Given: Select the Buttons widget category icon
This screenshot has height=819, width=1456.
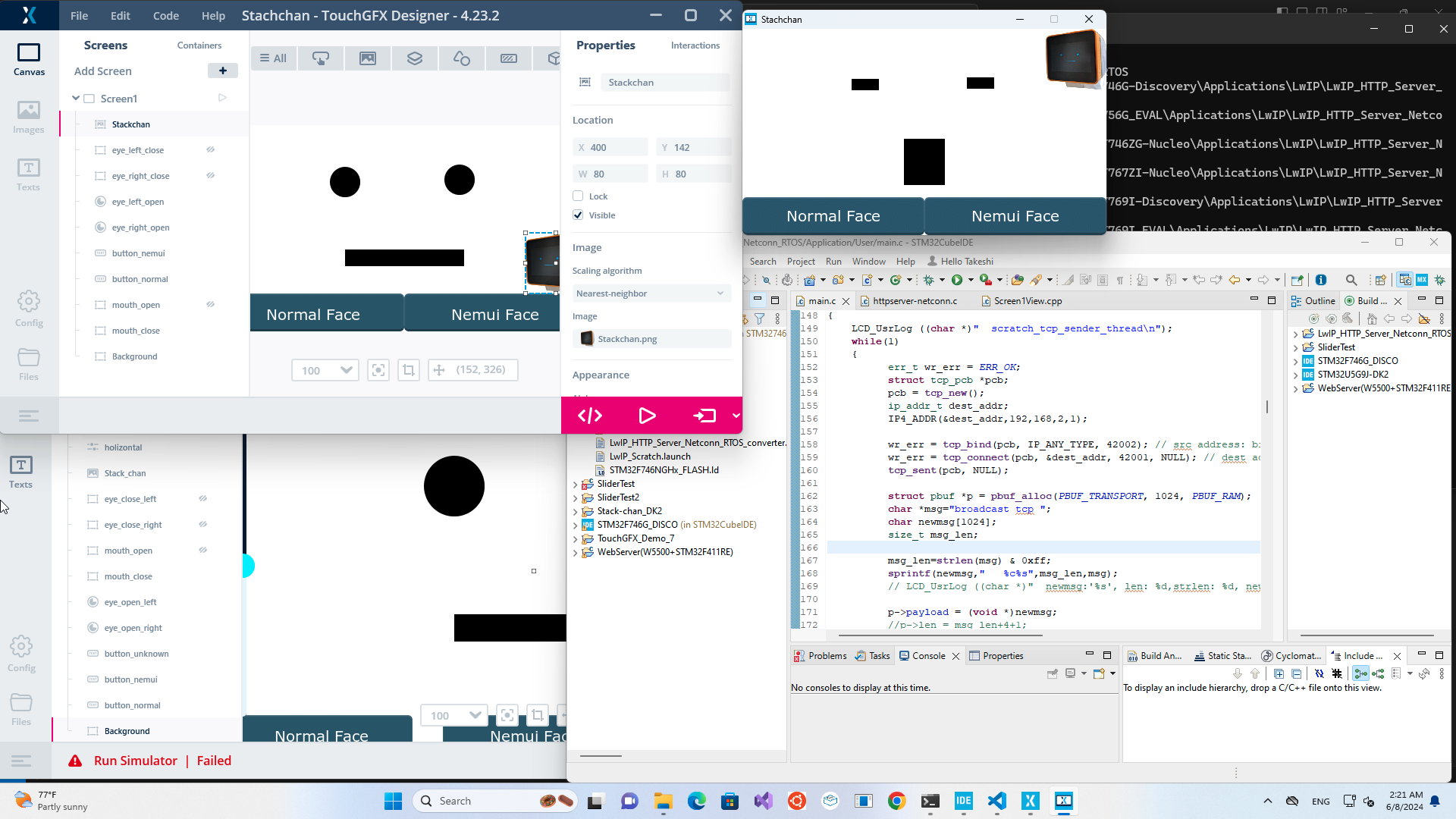Looking at the screenshot, I should (x=321, y=58).
